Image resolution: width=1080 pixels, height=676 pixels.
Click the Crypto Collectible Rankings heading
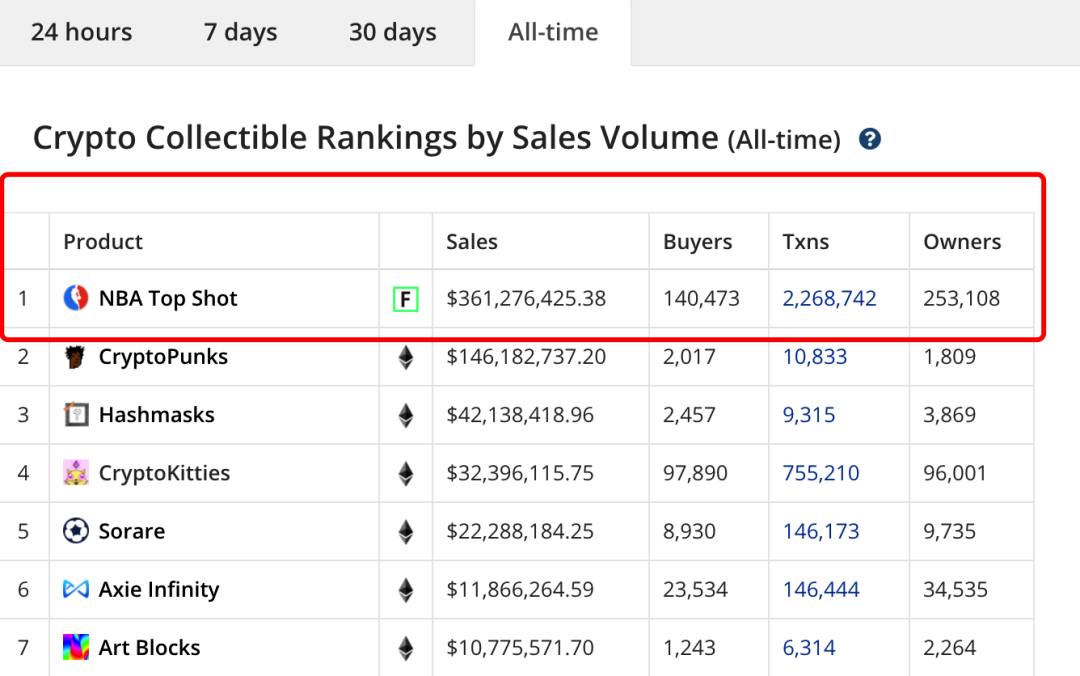pos(437,138)
